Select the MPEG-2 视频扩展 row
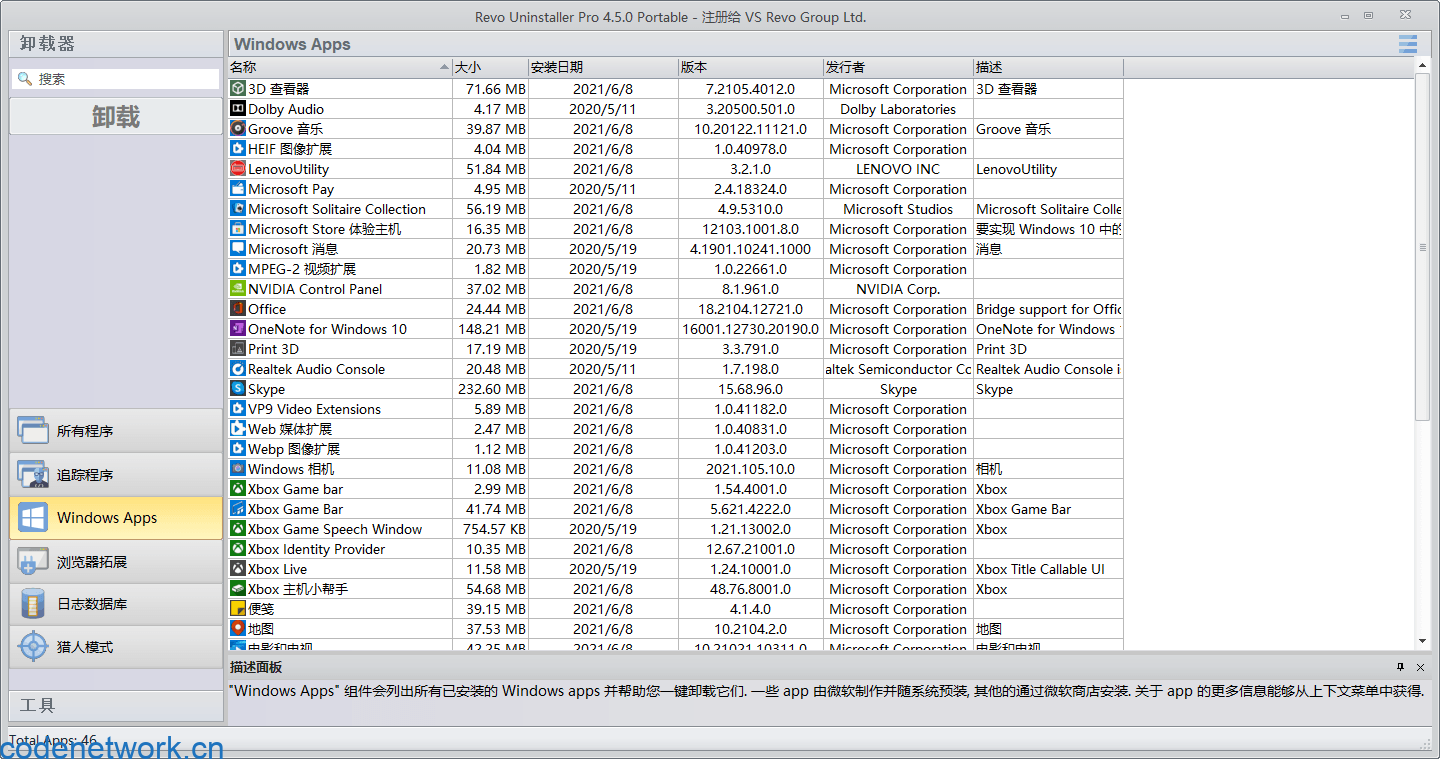Screen dimensions: 1440x759 (x=676, y=269)
